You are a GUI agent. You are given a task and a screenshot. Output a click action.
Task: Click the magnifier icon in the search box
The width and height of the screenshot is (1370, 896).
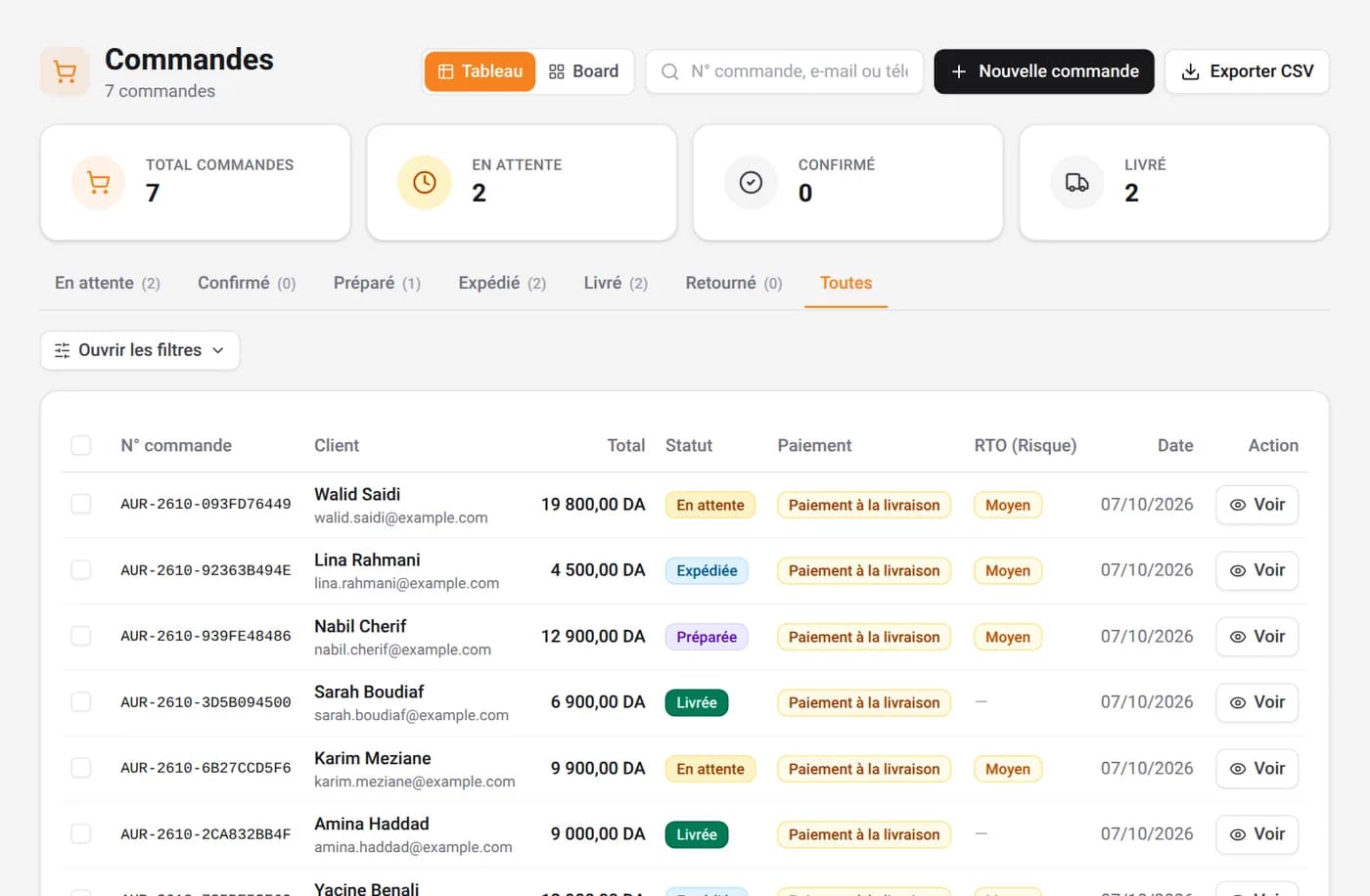tap(670, 71)
